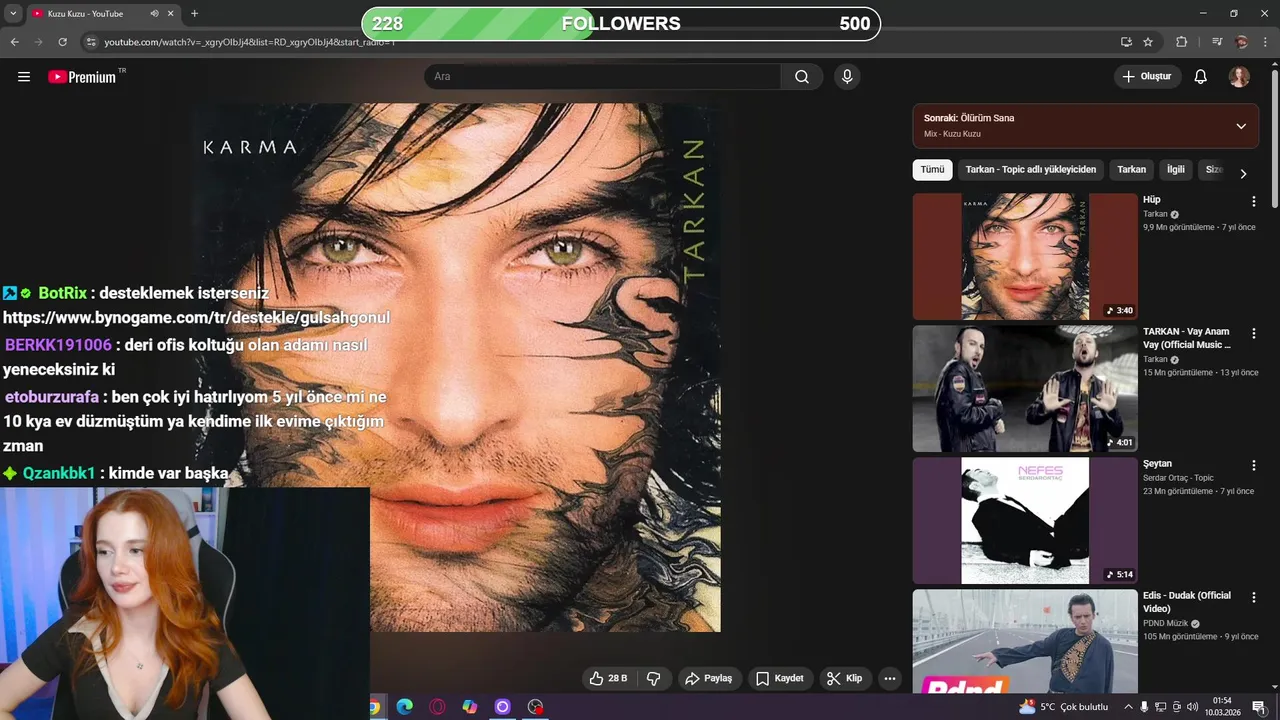1280x720 pixels.
Task: Install app icon in address bar
Action: tap(1126, 42)
